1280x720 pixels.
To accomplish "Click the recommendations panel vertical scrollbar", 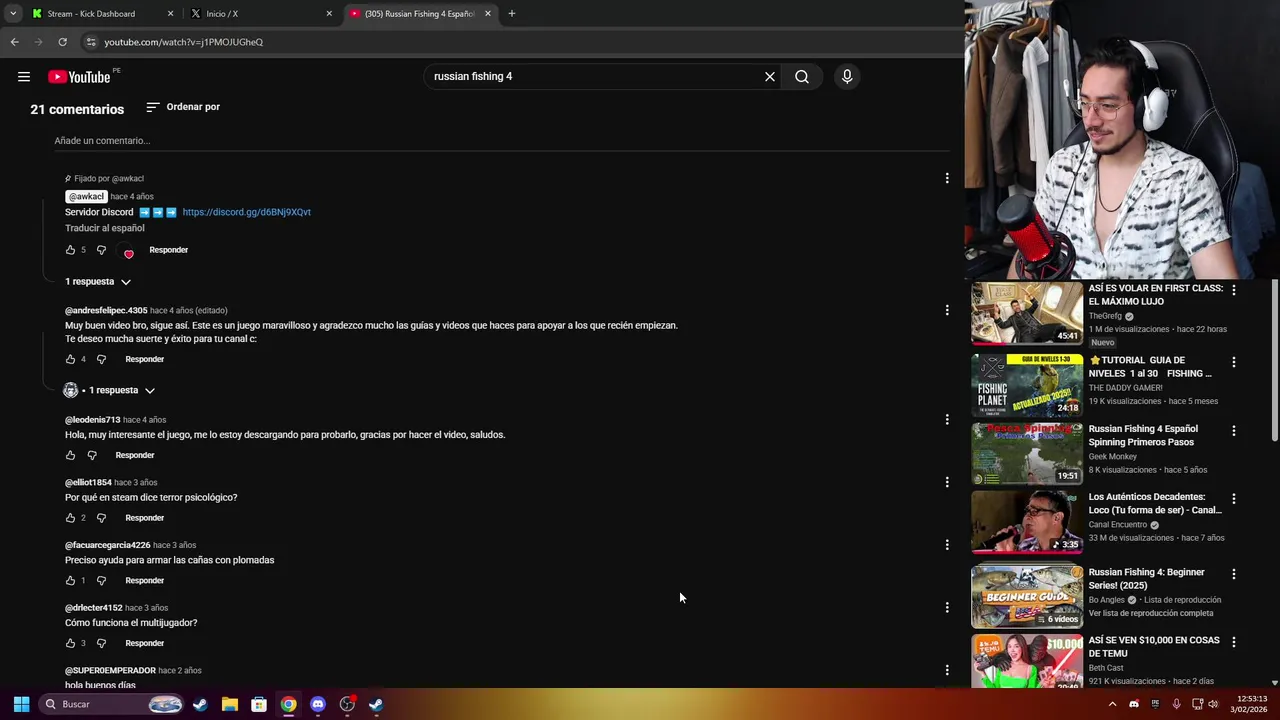I will [1274, 360].
